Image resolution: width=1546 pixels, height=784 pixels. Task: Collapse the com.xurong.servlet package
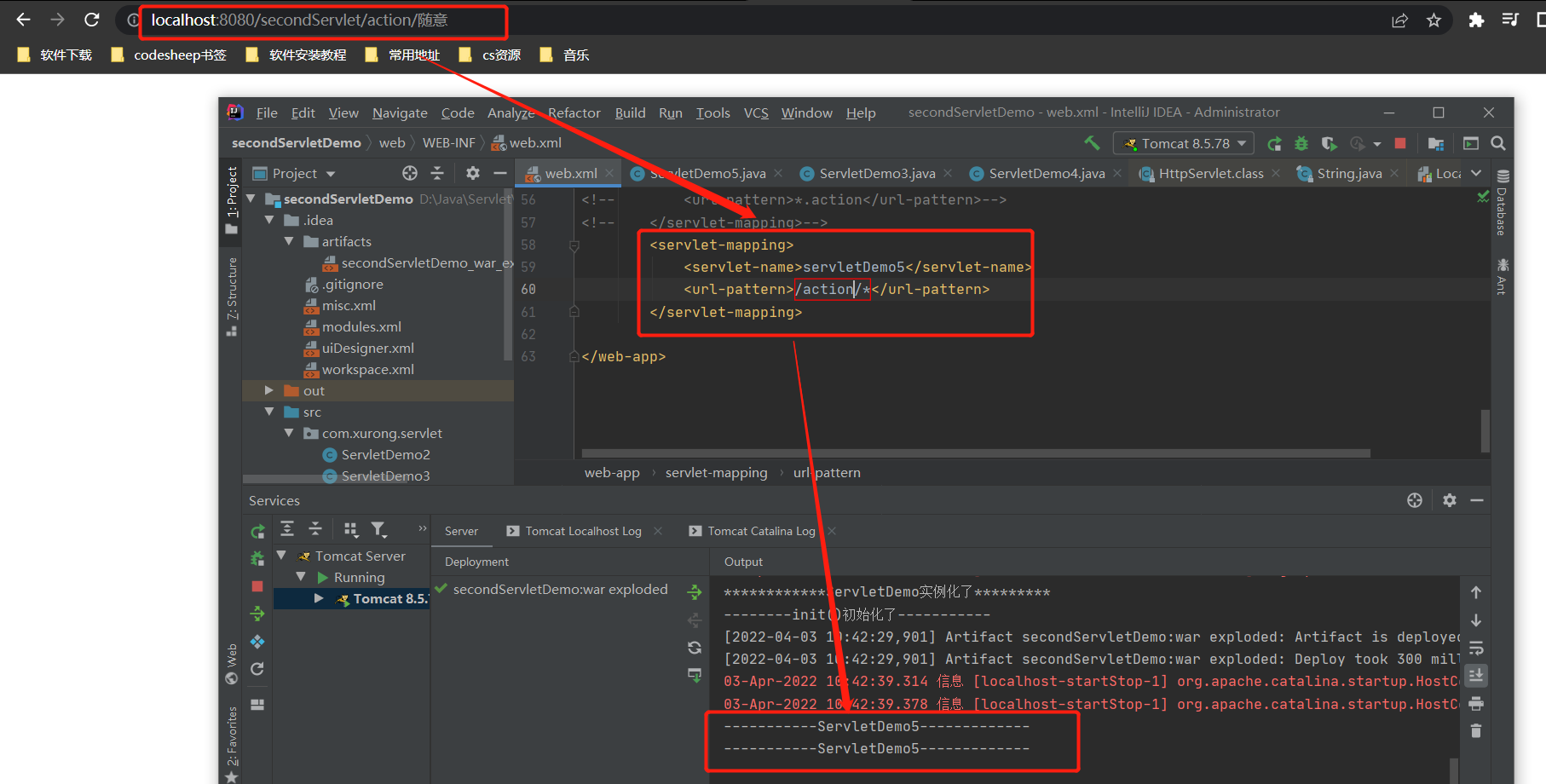[x=289, y=433]
